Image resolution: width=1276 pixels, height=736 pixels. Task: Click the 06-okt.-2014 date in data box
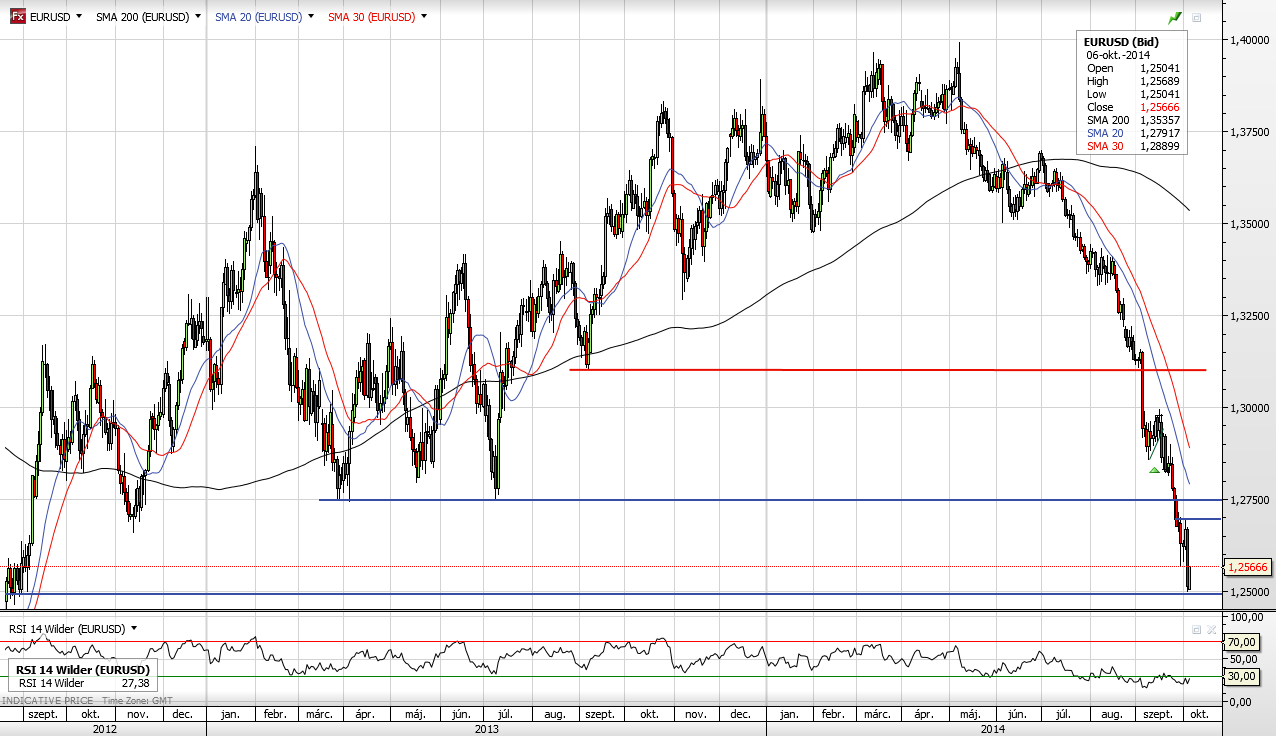tap(1118, 55)
